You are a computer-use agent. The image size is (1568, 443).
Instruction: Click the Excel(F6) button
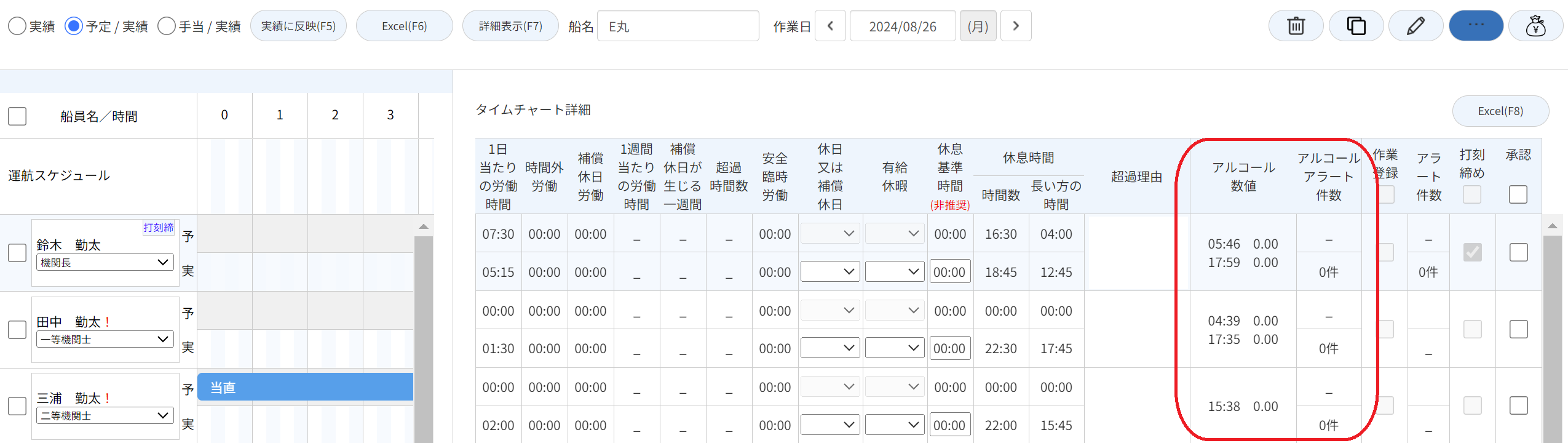point(404,26)
